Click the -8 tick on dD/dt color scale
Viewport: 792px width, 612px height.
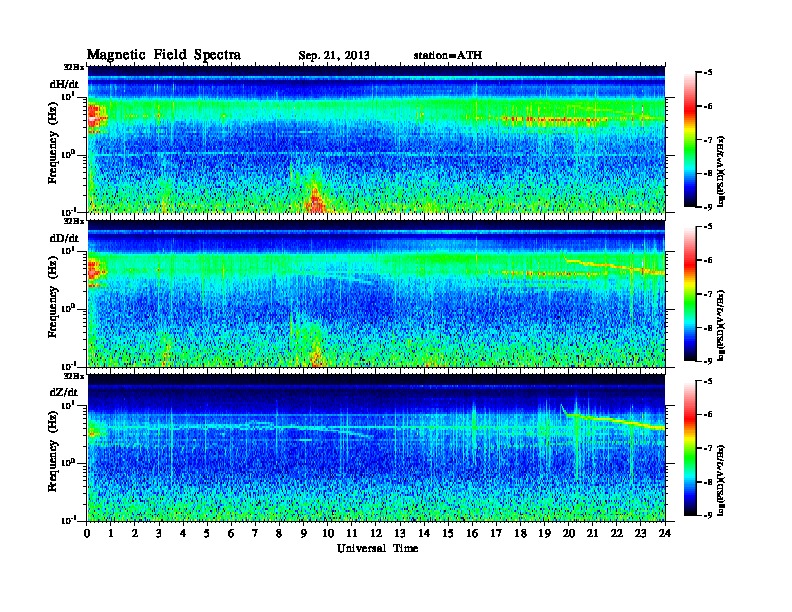708,328
